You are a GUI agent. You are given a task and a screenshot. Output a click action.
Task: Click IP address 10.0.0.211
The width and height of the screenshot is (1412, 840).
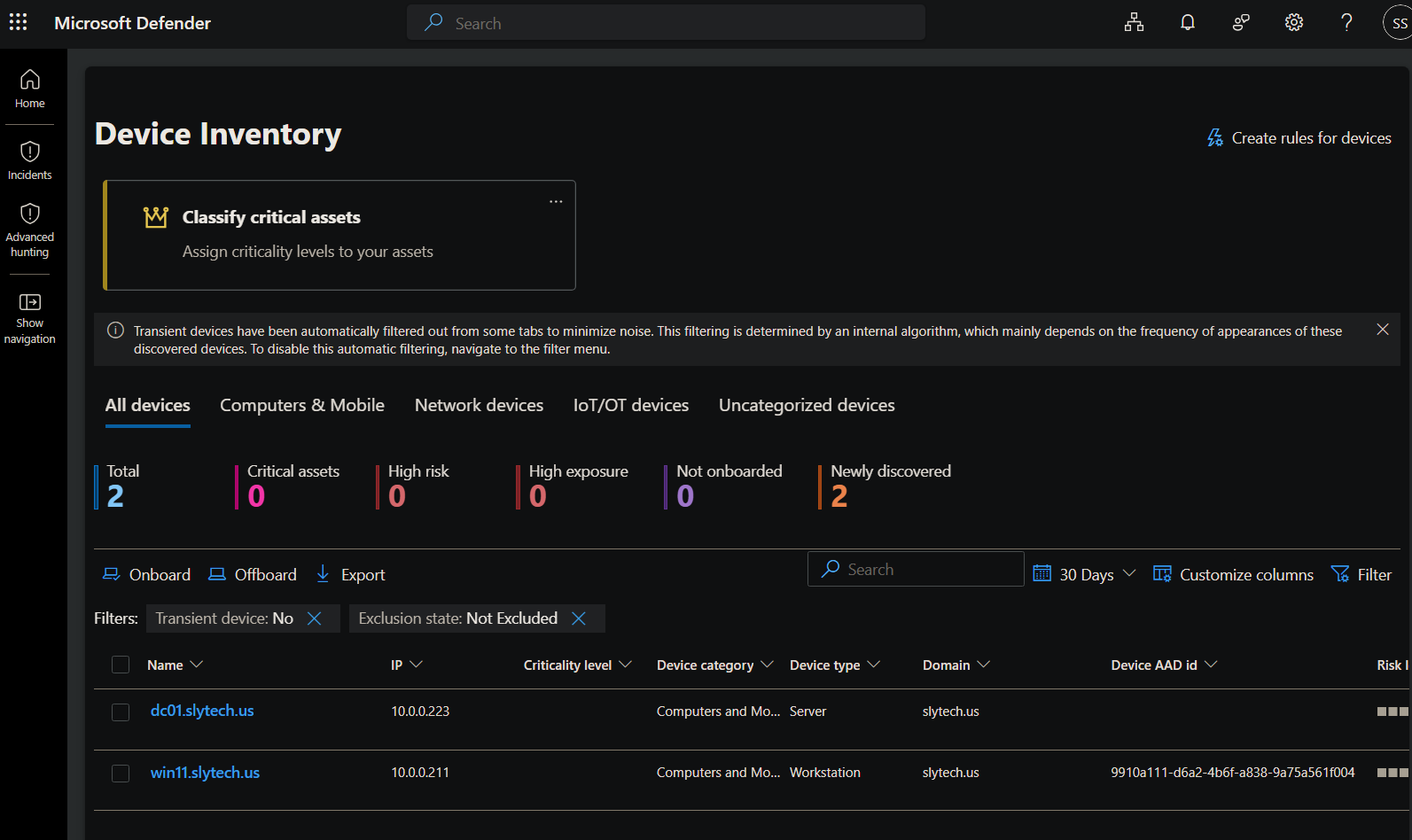[420, 773]
